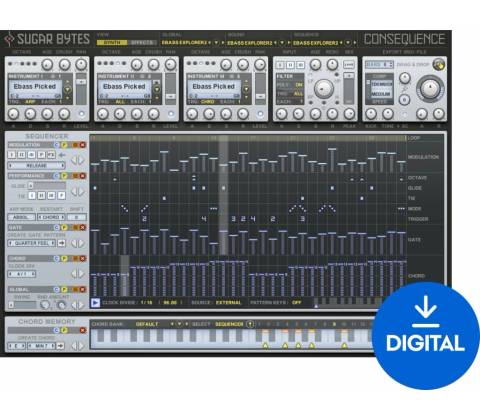Click Instrument I pan knob
This screenshot has height=420, width=480.
pyautogui.click(x=81, y=64)
